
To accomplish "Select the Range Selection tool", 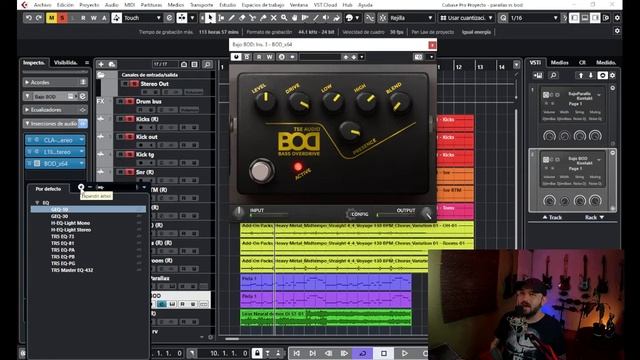I will [x=221, y=18].
